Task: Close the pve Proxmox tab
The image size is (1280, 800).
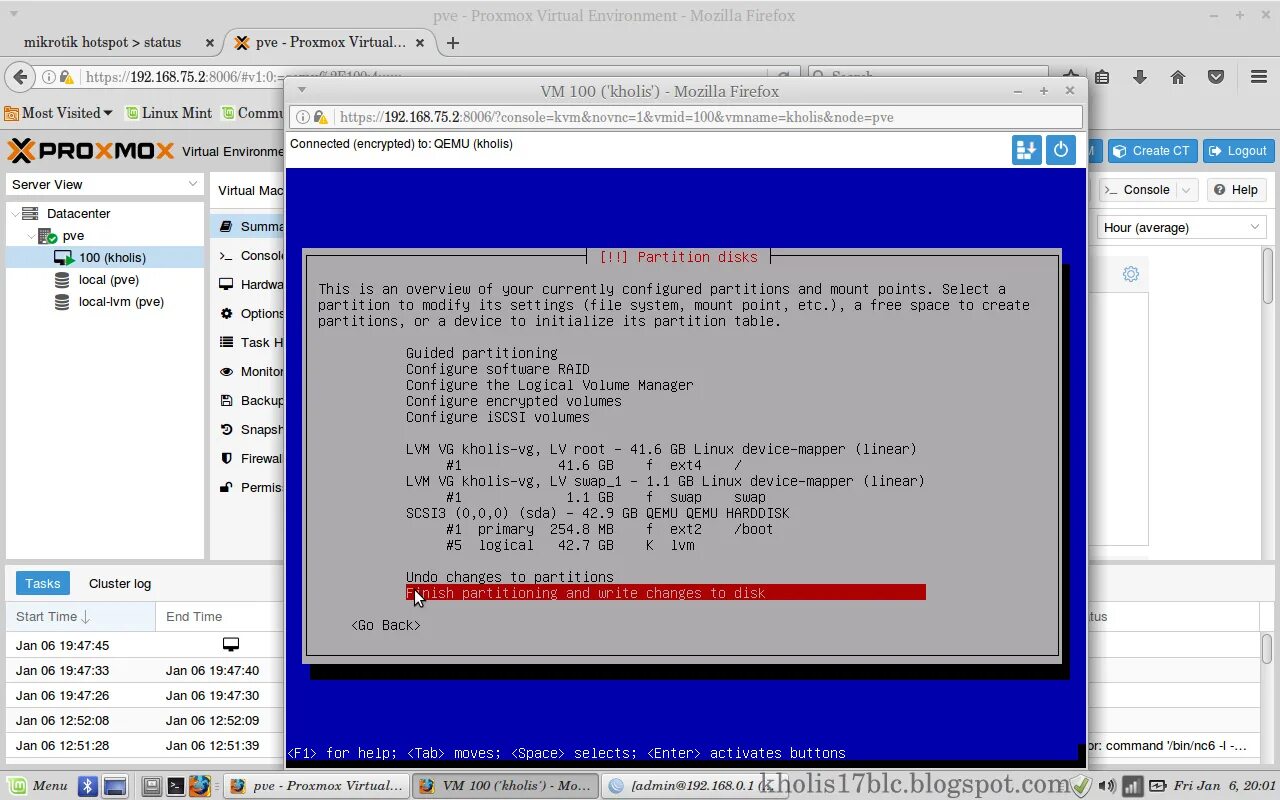Action: [420, 43]
